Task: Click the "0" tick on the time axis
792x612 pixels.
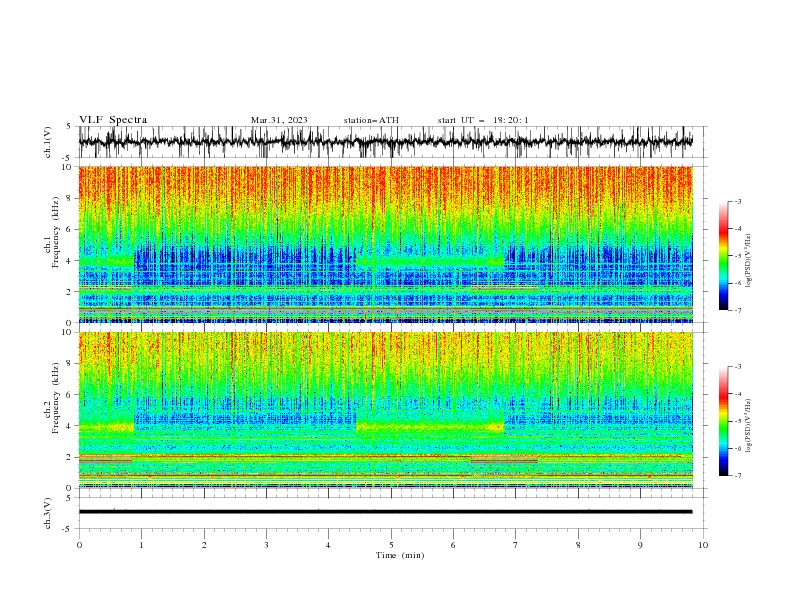Action: tap(79, 545)
